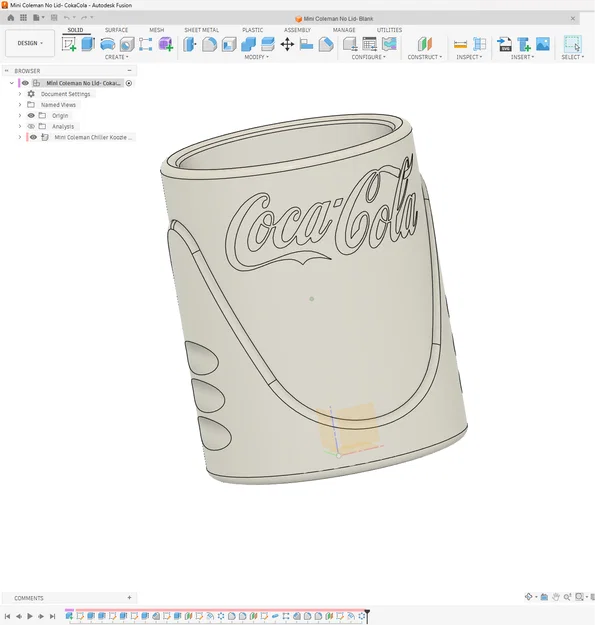Select the Interference tool in Inspect
This screenshot has width=595, height=625.
pos(479,44)
